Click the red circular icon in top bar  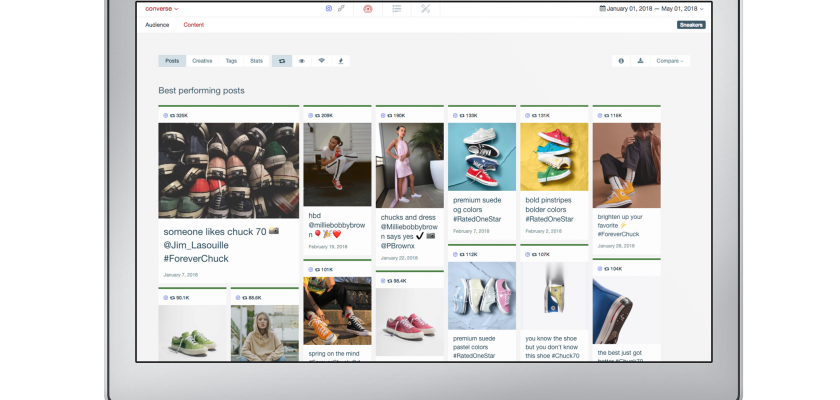pyautogui.click(x=368, y=9)
